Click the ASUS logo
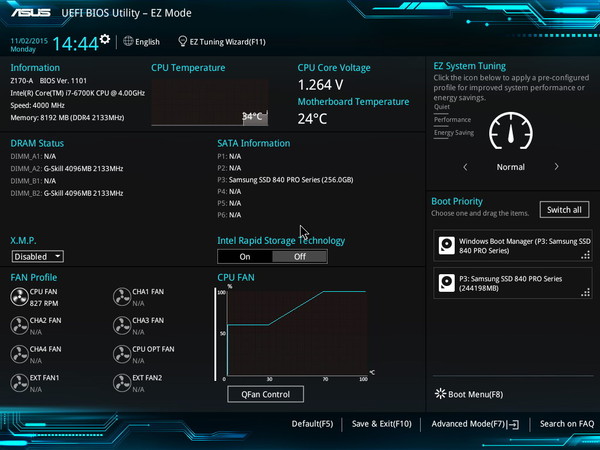The height and width of the screenshot is (450, 600). 31,13
